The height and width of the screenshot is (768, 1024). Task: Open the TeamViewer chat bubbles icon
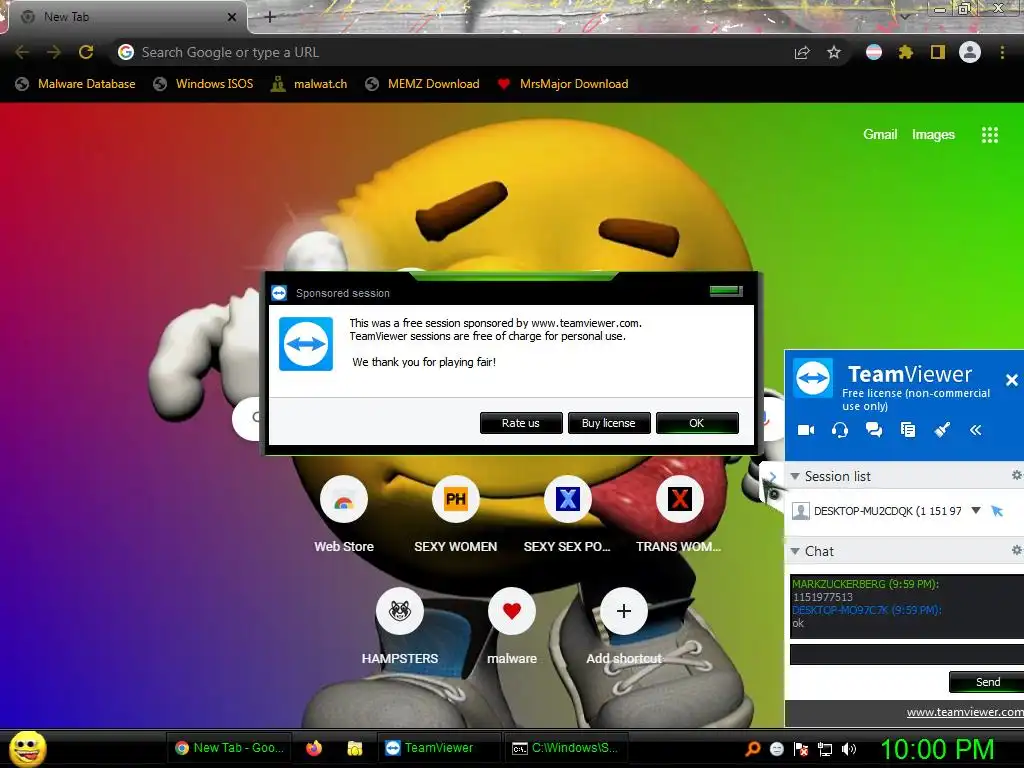coord(874,430)
